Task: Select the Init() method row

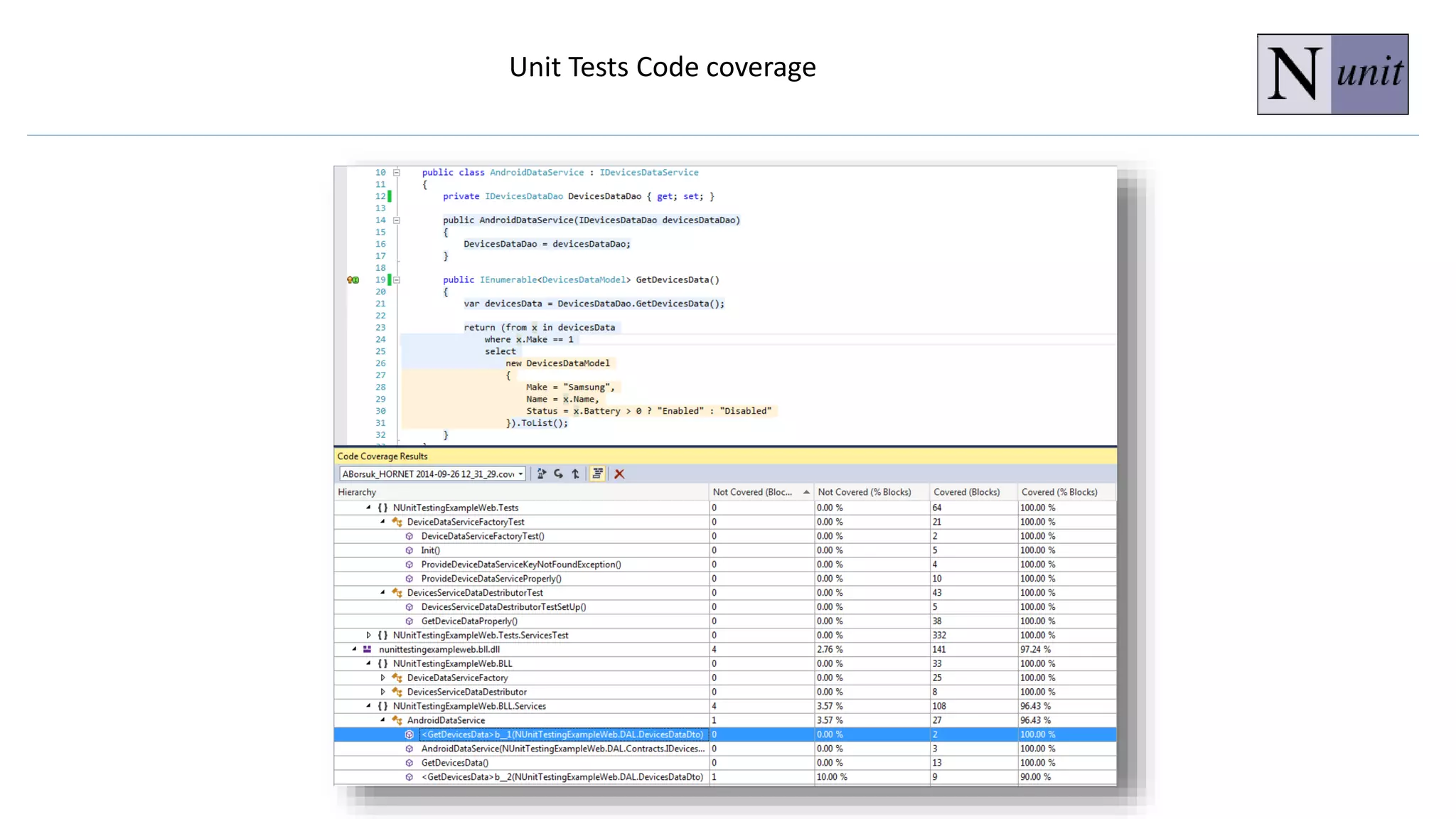Action: (x=725, y=550)
